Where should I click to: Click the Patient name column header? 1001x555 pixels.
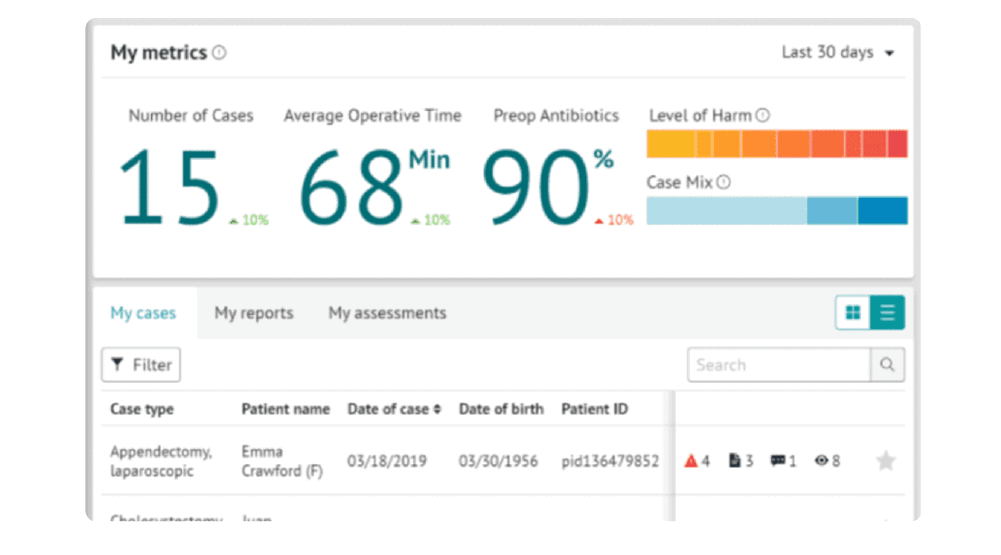[x=285, y=409]
